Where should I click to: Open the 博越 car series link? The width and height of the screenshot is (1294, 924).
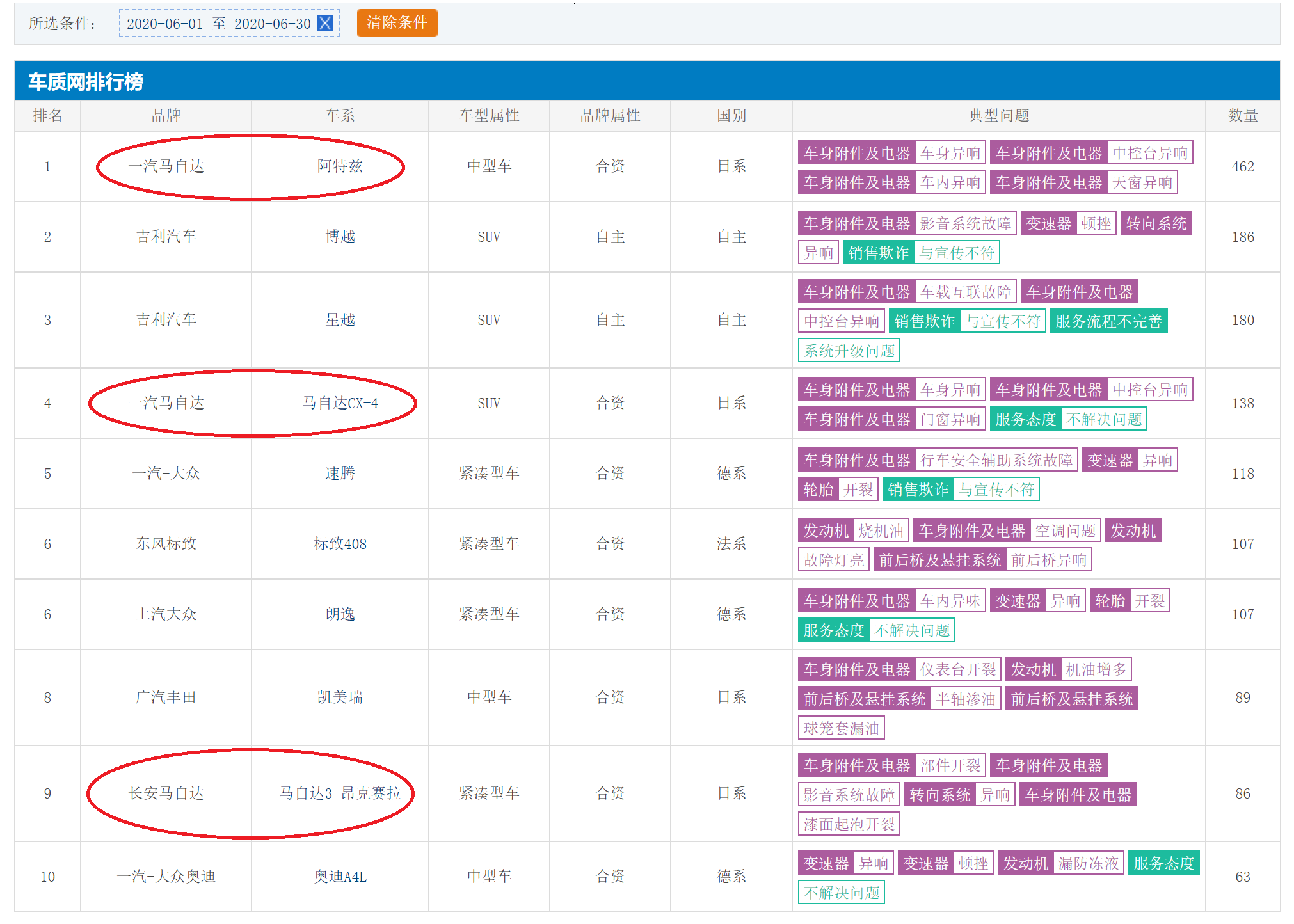click(x=340, y=237)
